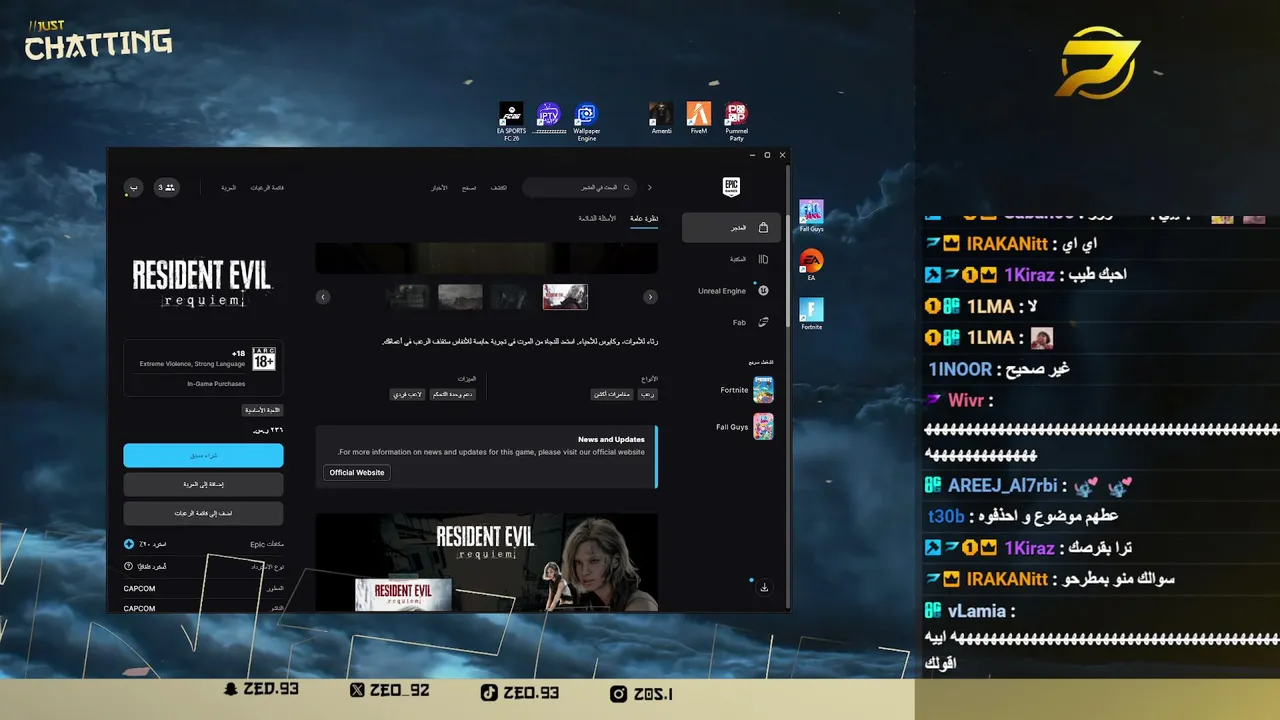The width and height of the screenshot is (1280, 720).
Task: Select the controller support feature tag
Action: click(x=452, y=394)
